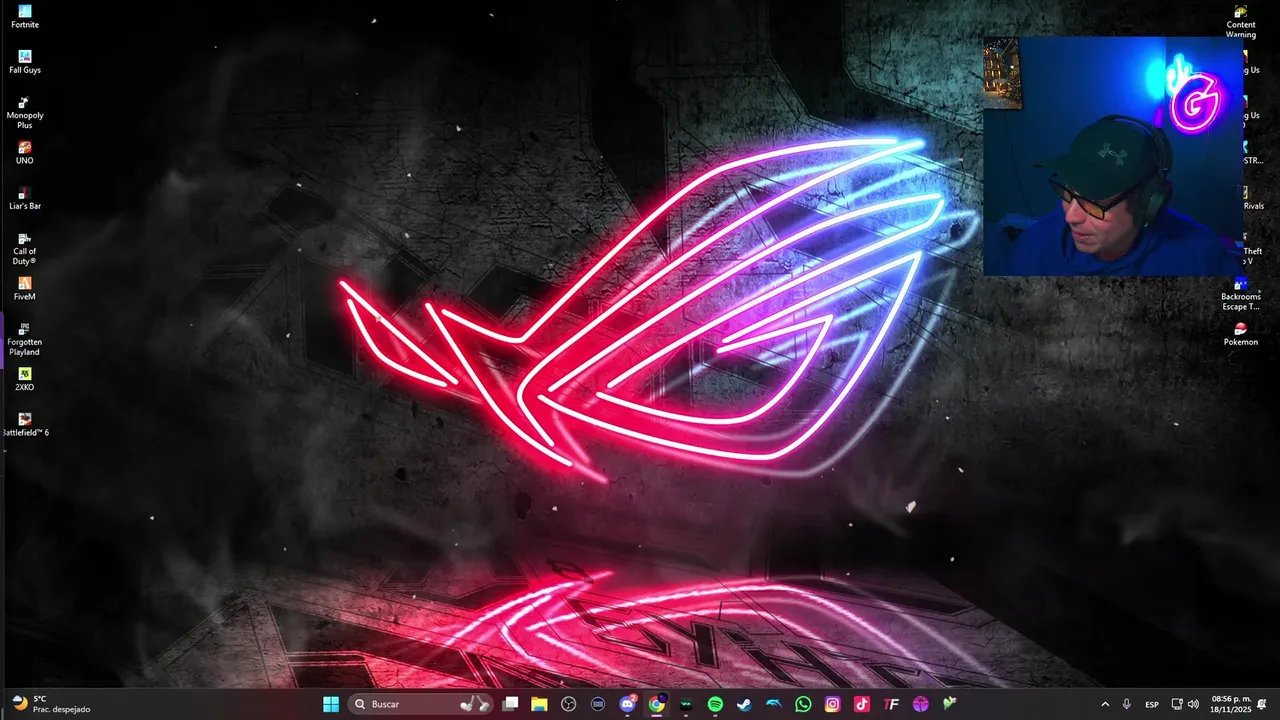Select the Content Warning desktop icon
The image size is (1280, 720).
pos(1241,22)
